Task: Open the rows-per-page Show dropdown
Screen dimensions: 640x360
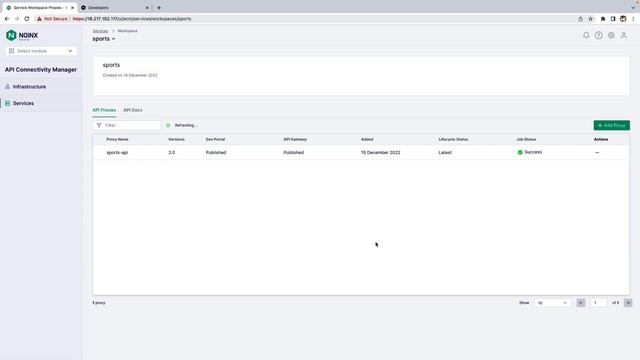Action: (x=552, y=303)
